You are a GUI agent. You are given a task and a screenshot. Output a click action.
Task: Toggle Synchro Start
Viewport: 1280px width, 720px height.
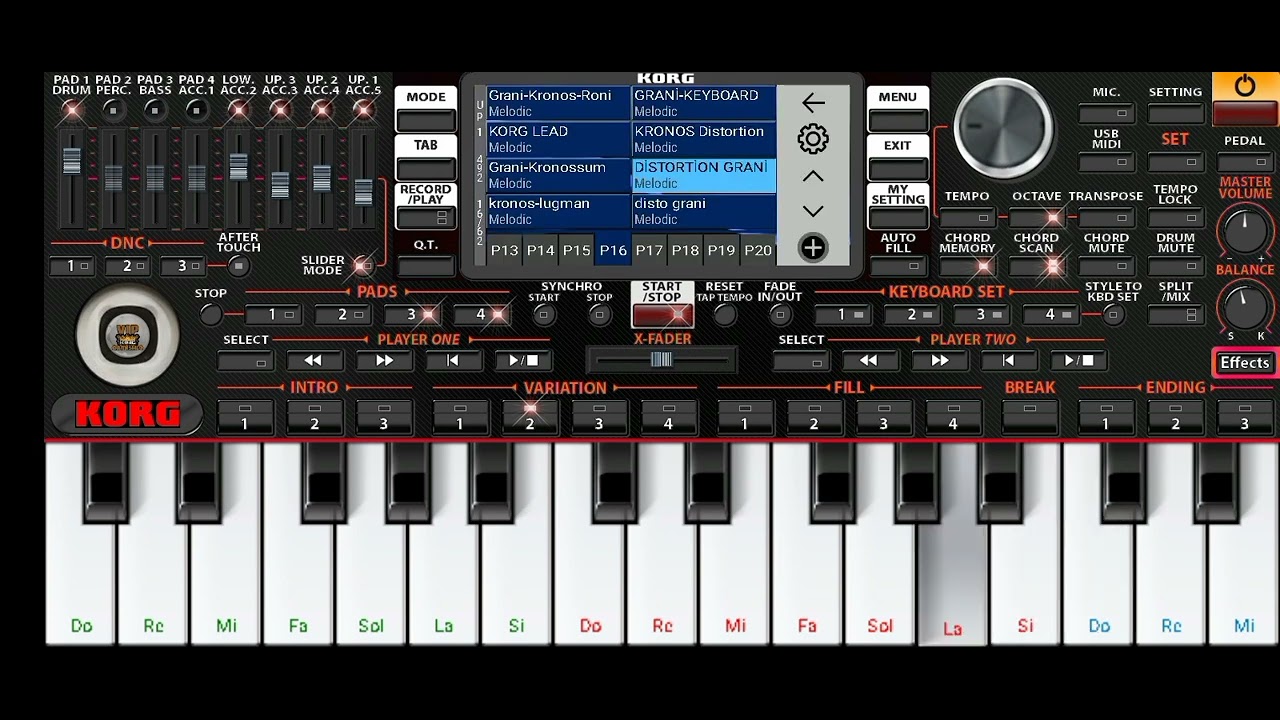(x=544, y=315)
